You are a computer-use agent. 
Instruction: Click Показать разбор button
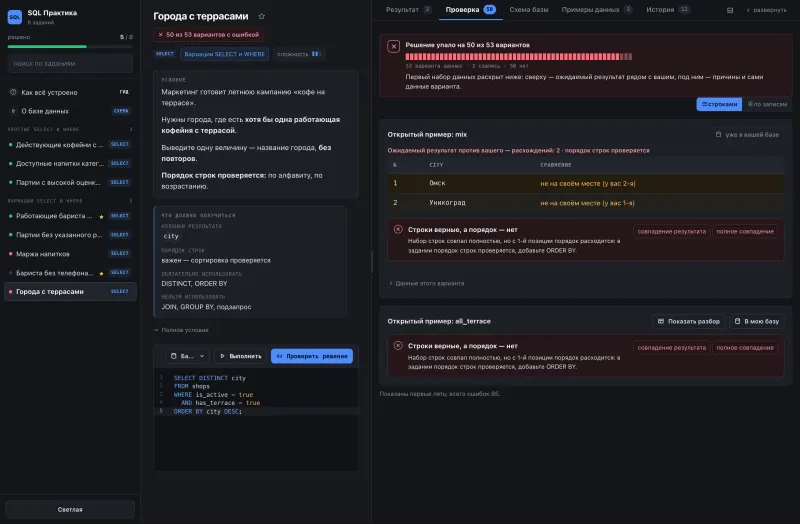point(688,321)
